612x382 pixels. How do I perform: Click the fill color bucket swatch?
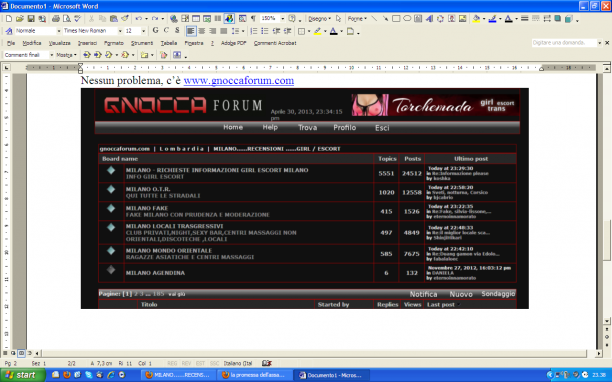tap(476, 18)
